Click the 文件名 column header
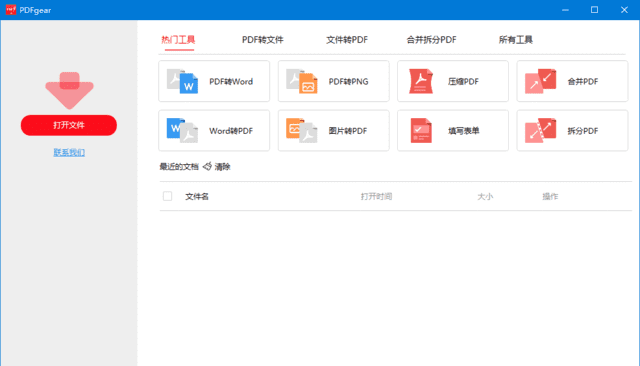The height and width of the screenshot is (366, 640). [x=197, y=197]
